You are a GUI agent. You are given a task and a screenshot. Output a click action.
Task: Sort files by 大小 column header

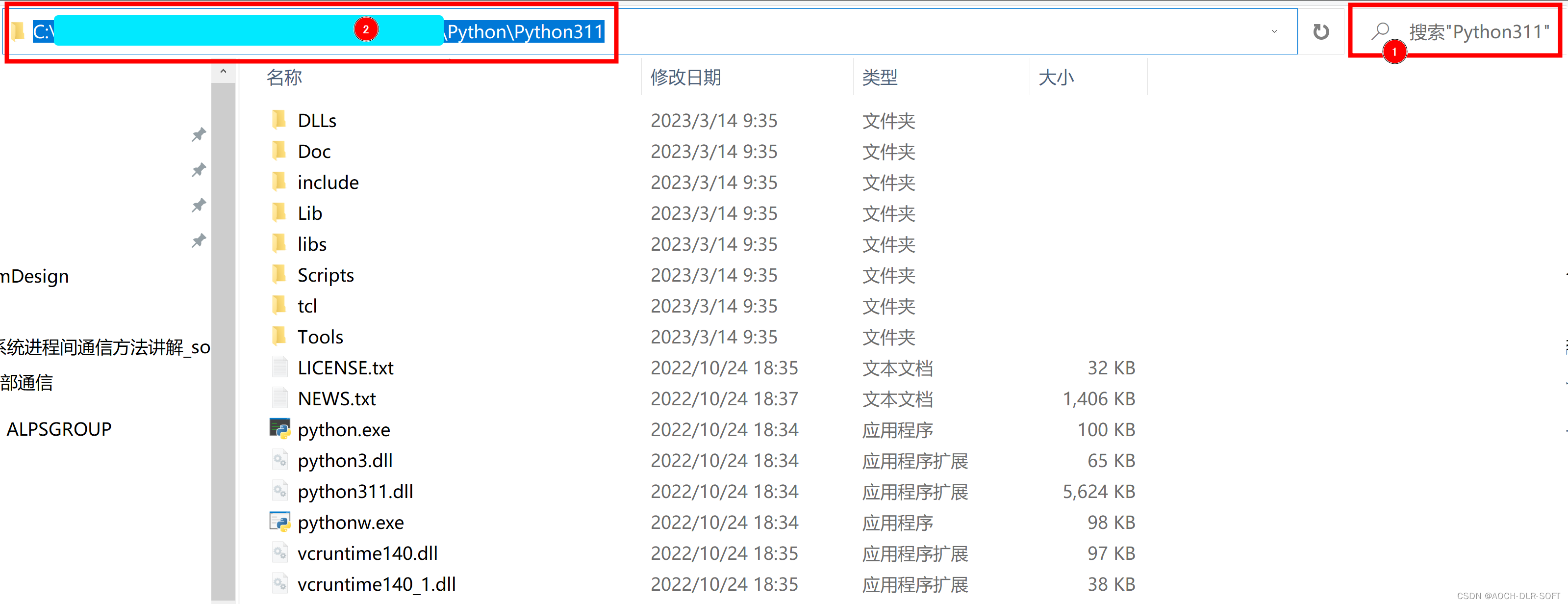coord(1056,78)
